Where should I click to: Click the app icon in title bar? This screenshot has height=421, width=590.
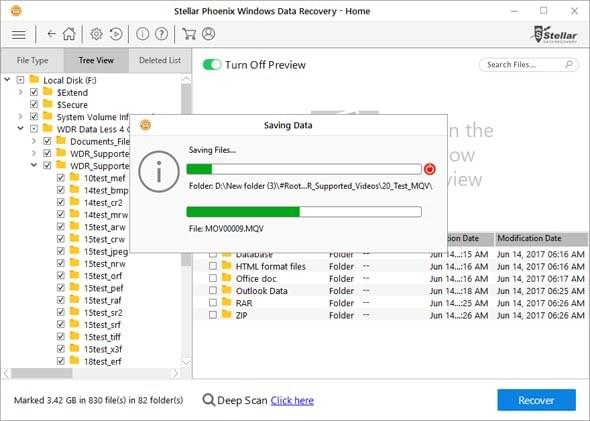pos(16,11)
